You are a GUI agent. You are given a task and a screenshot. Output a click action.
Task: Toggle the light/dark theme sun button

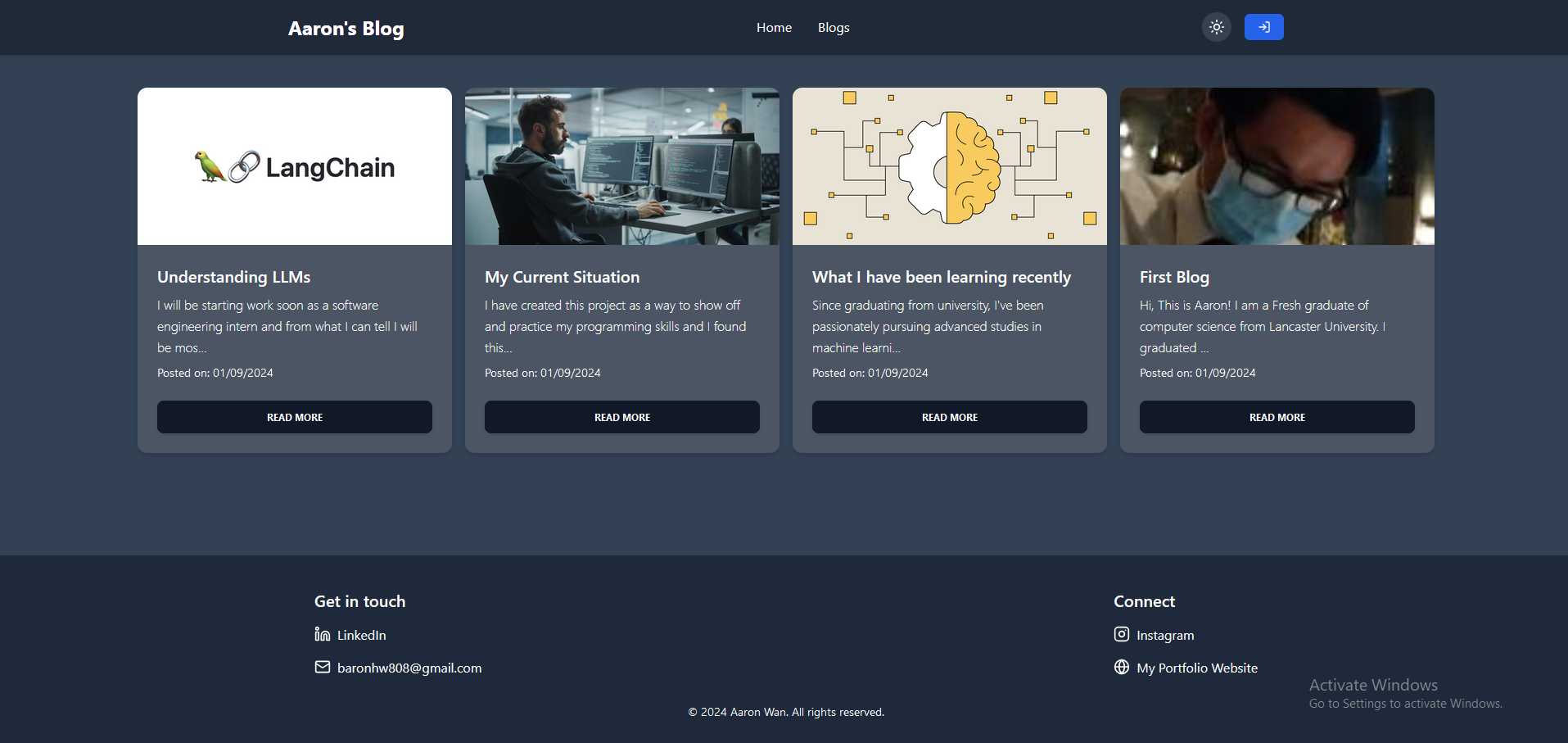tap(1216, 27)
